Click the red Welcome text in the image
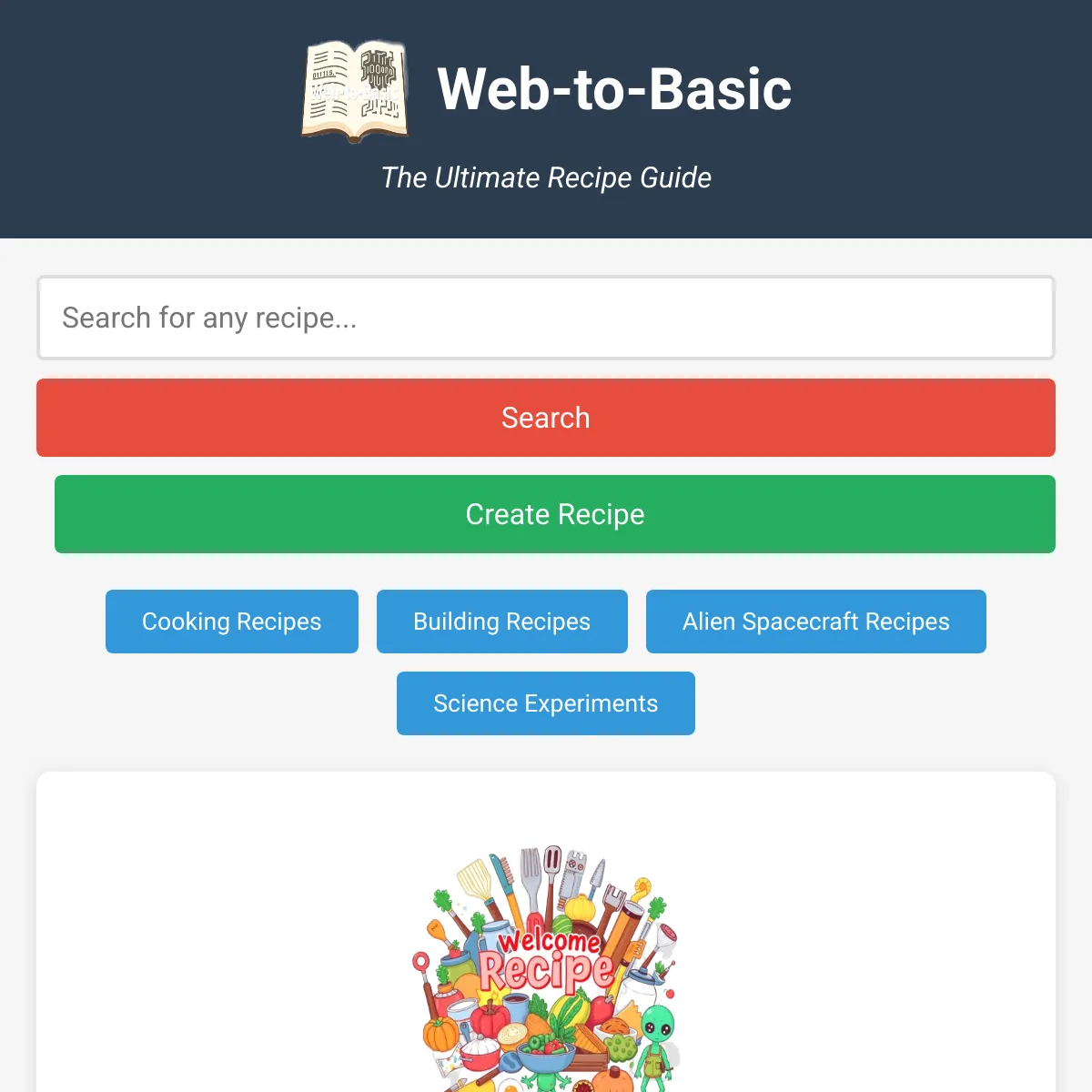This screenshot has width=1092, height=1092. coord(550,941)
